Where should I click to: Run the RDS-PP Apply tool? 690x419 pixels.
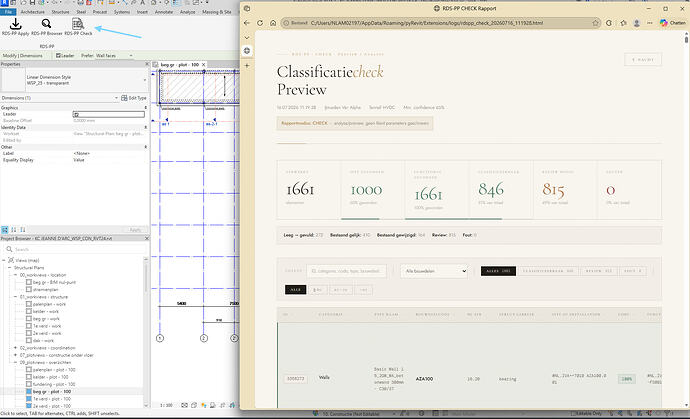click(x=15, y=26)
